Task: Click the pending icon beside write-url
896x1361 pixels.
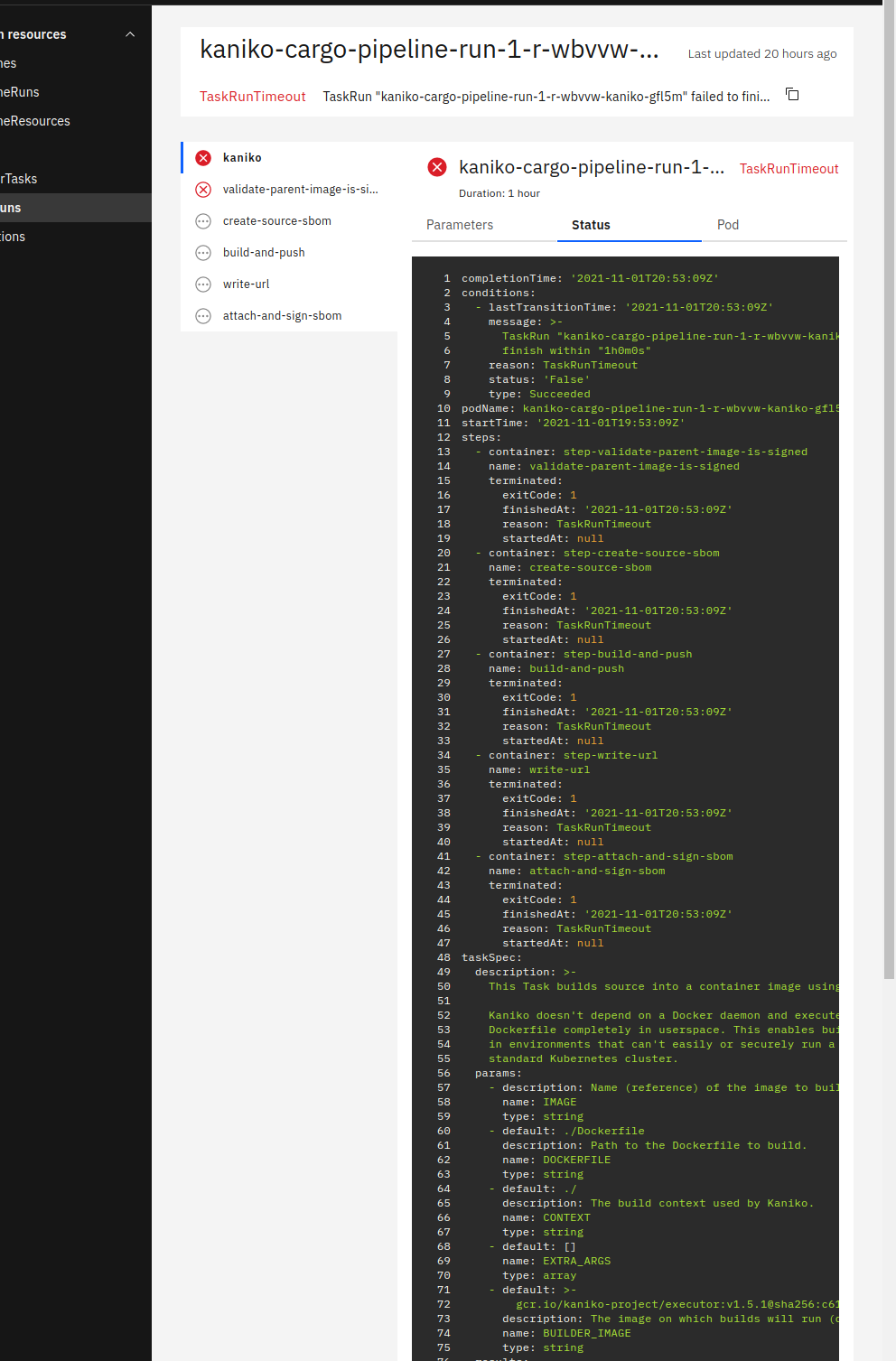Action: click(202, 284)
